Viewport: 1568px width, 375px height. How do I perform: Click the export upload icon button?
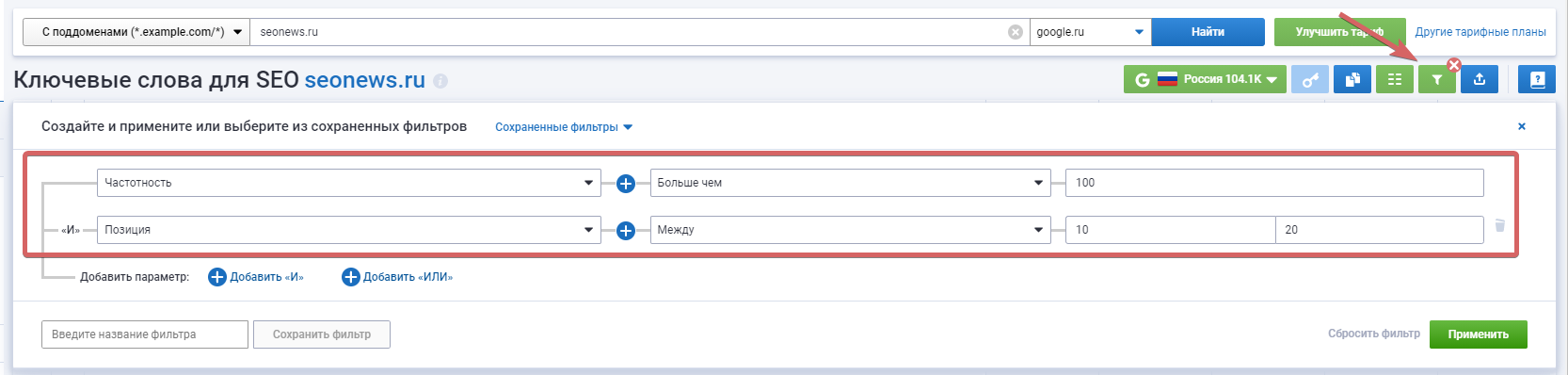pos(1480,80)
